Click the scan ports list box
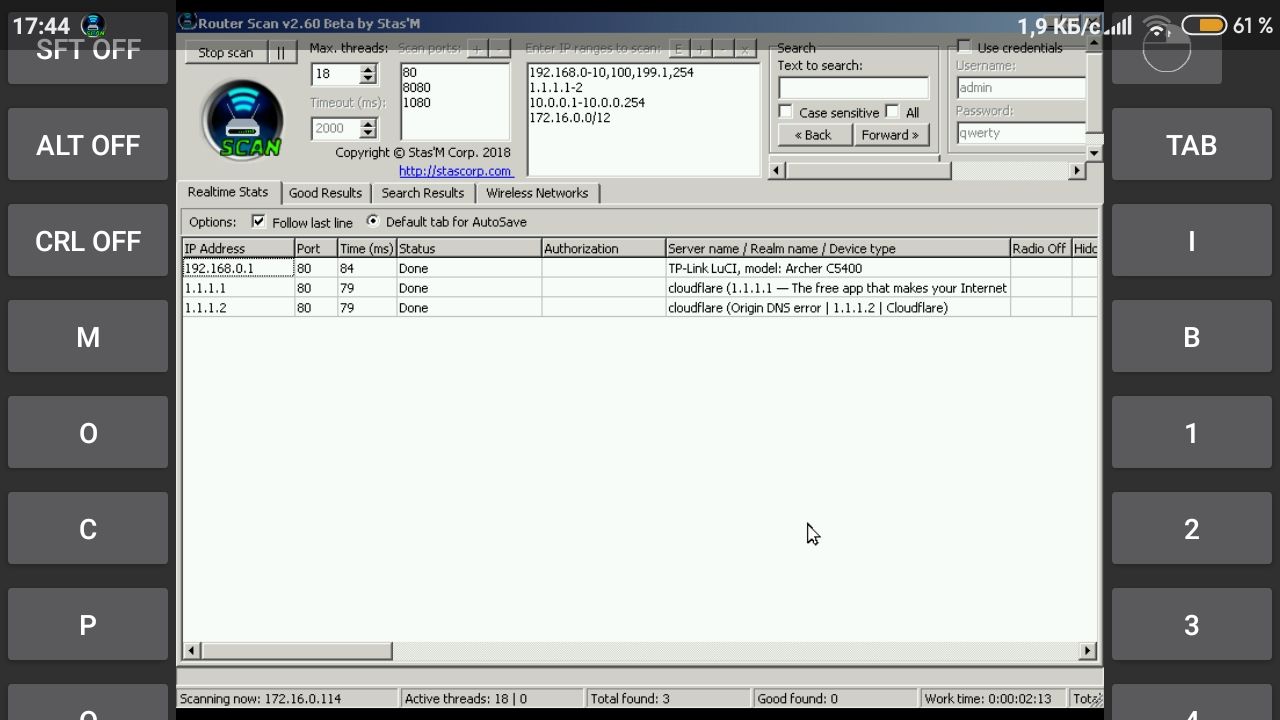Viewport: 1280px width, 720px height. 455,102
